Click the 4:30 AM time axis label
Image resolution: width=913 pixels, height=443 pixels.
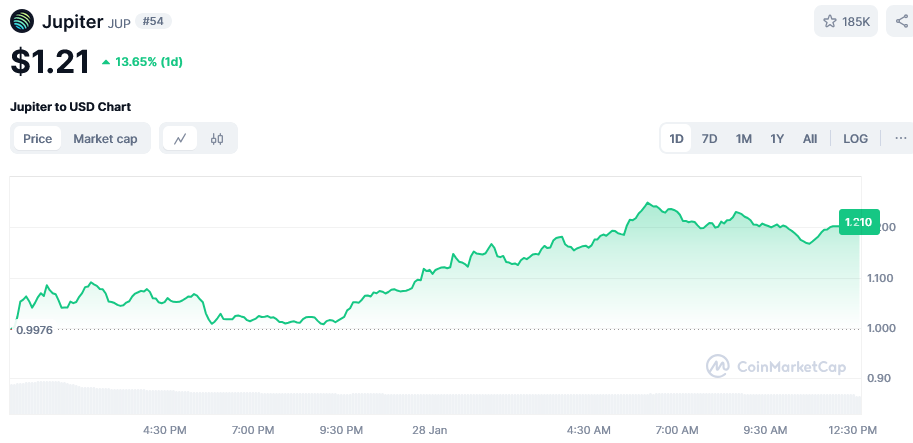(588, 430)
